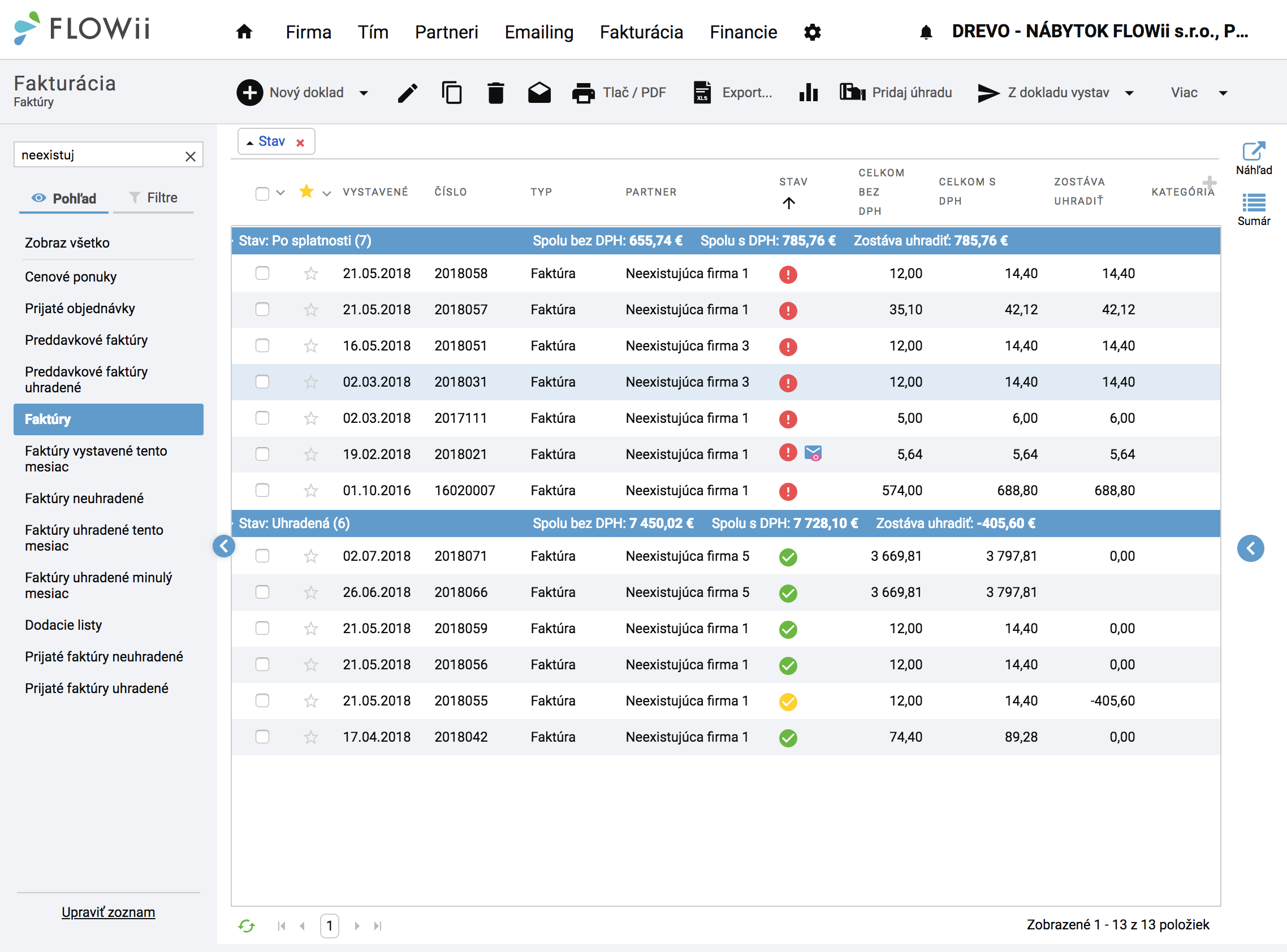This screenshot has height=952, width=1287.
Task: Toggle the select-all checkbox in header
Action: [262, 193]
